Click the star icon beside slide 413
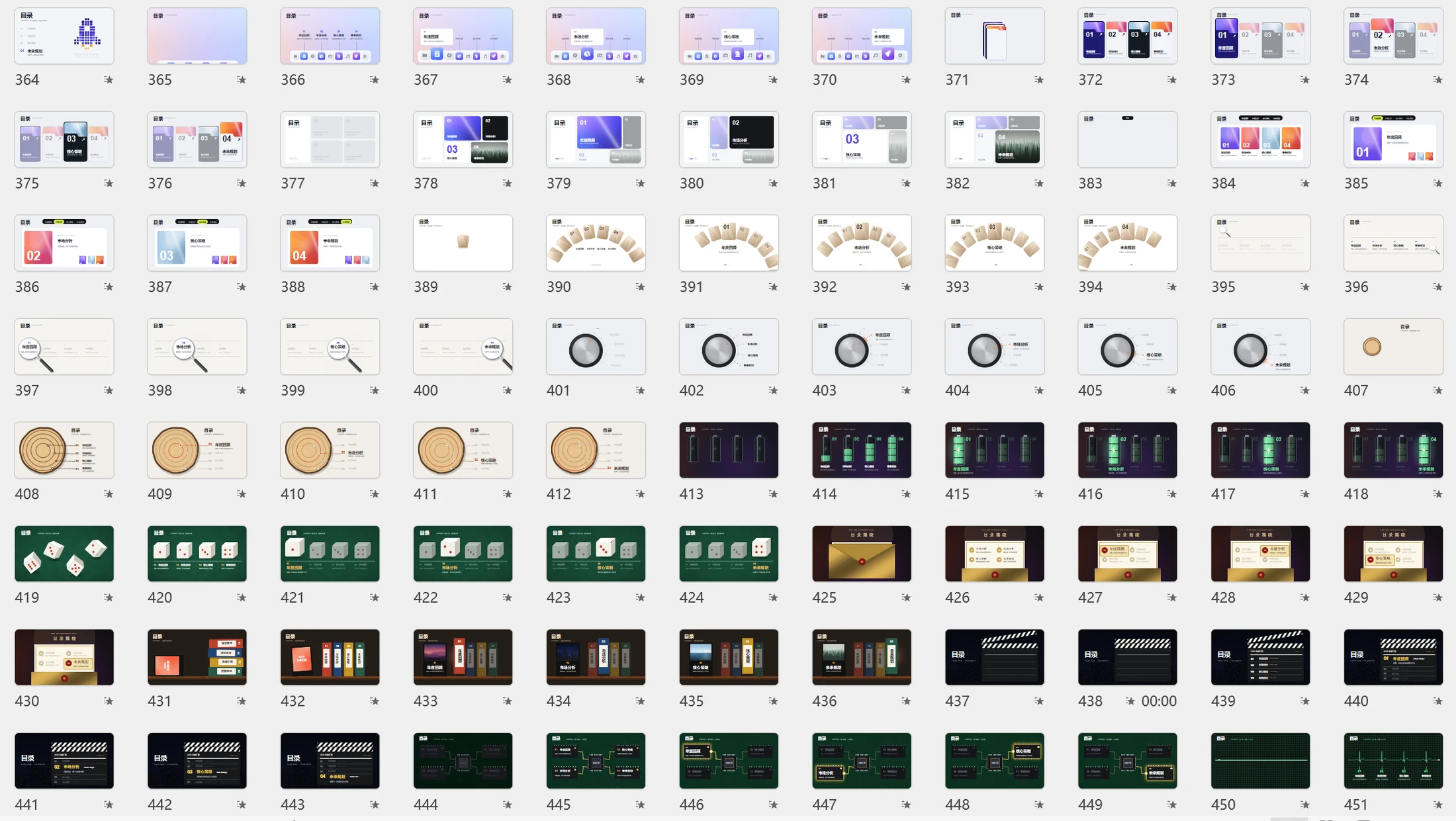 tap(773, 494)
